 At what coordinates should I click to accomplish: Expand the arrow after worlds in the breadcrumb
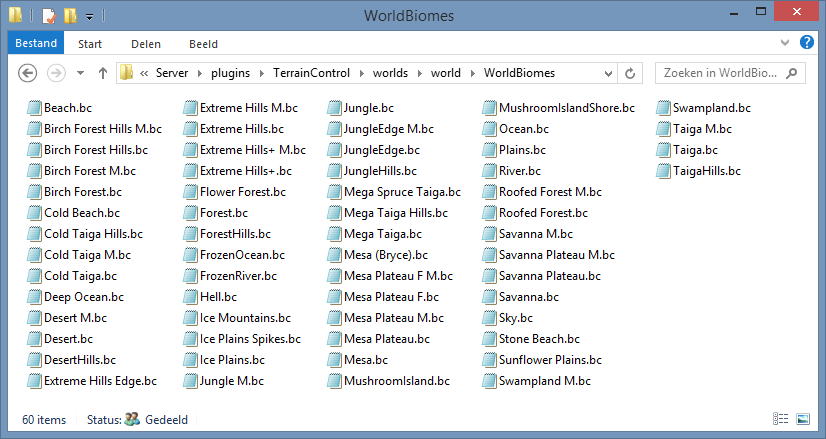(419, 74)
